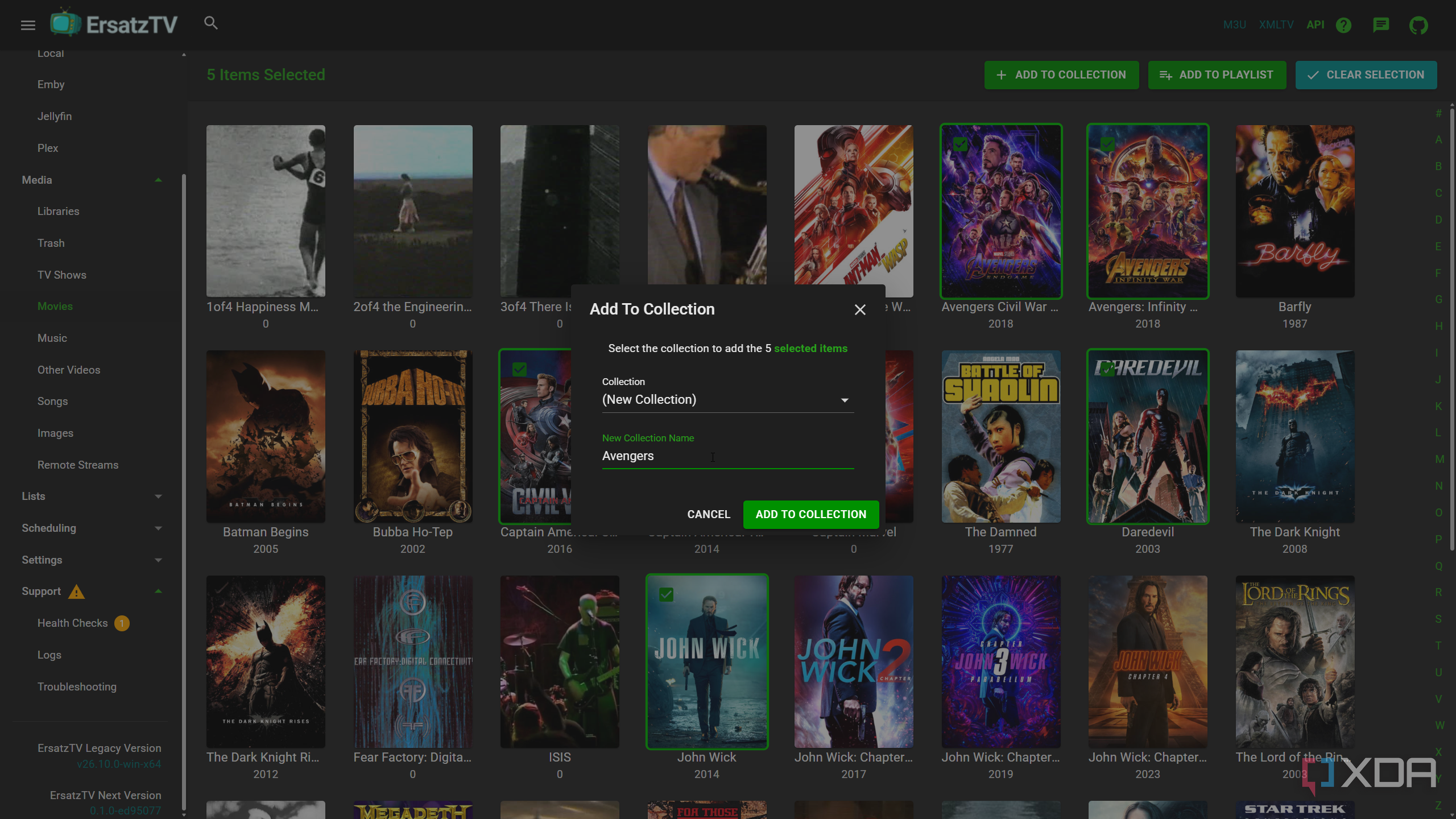
Task: Open Trash in the sidebar
Action: 51,243
